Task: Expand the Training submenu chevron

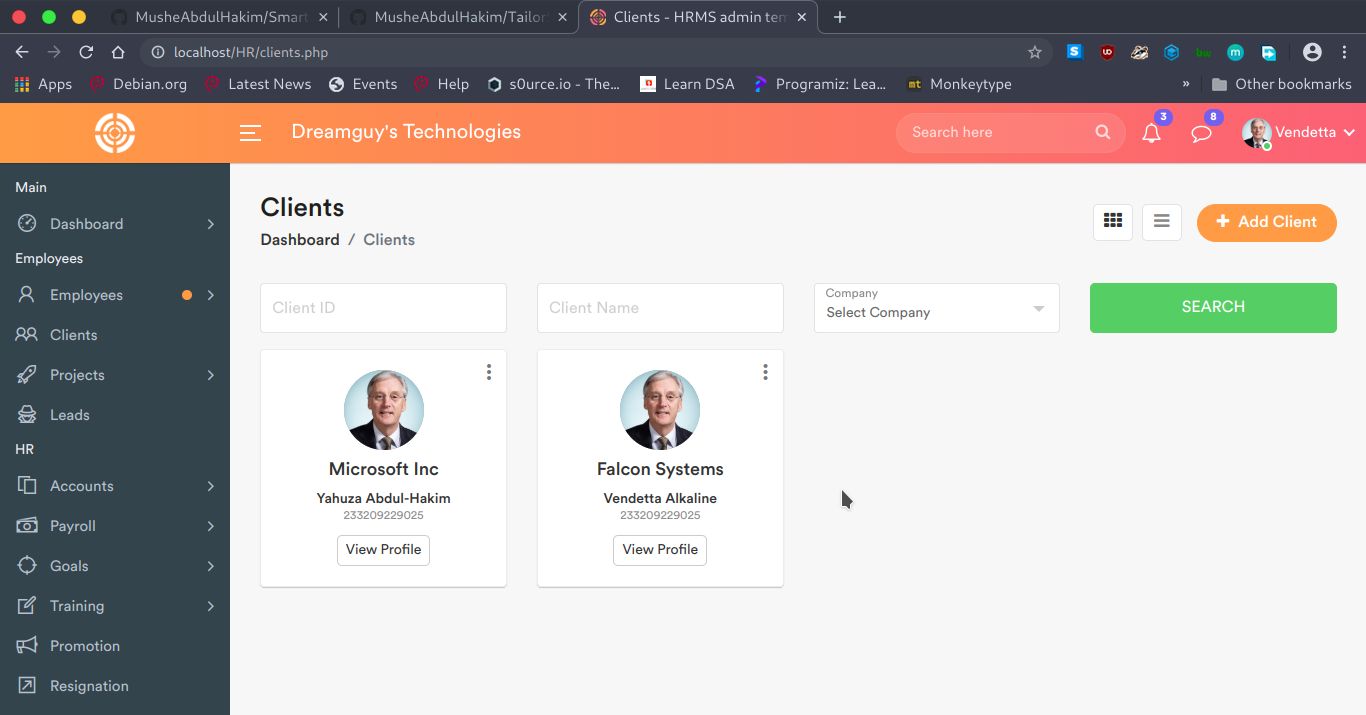Action: 211,606
